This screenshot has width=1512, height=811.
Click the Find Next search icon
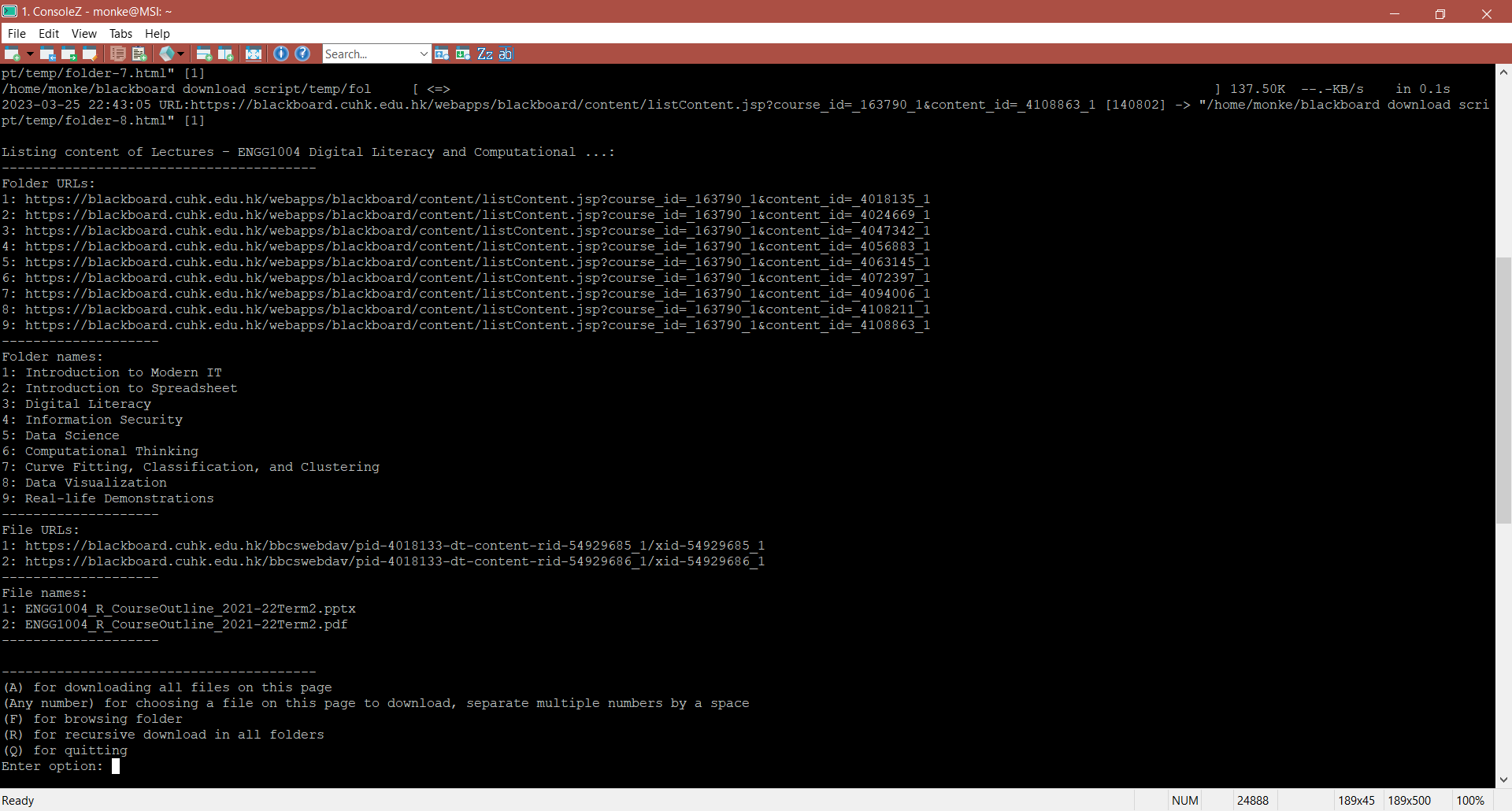(463, 54)
